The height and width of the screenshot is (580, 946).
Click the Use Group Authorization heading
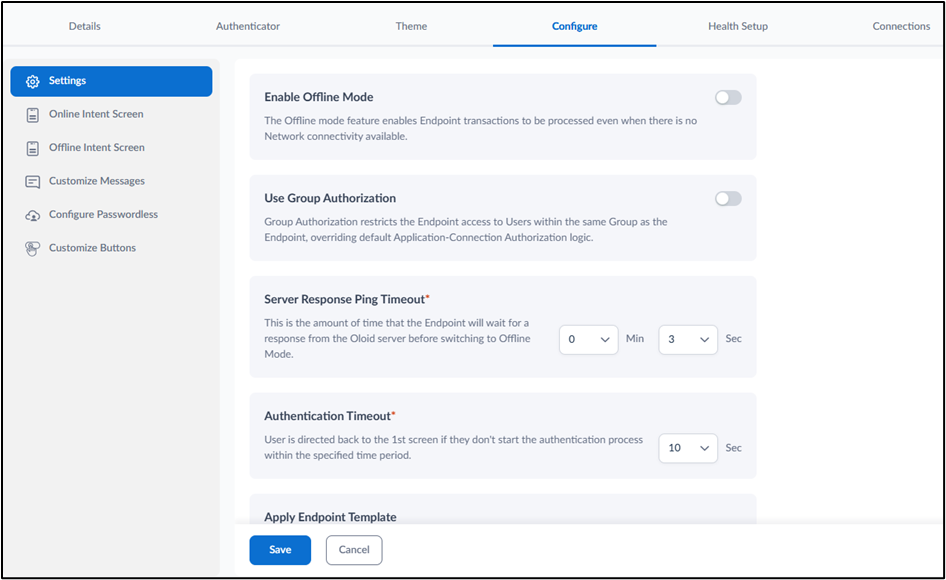[330, 199]
